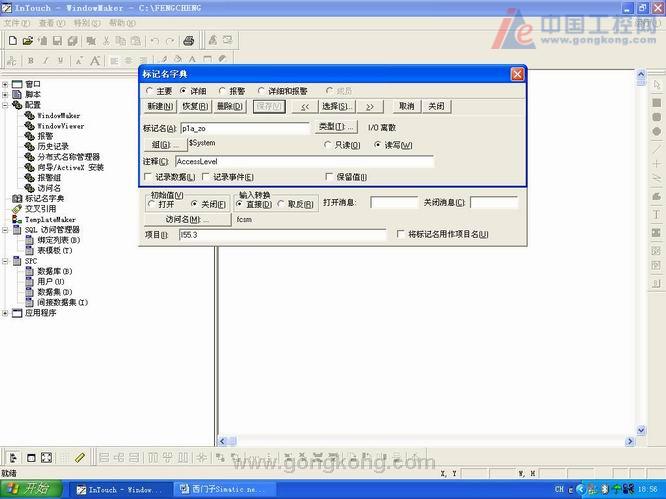This screenshot has height=499, width=666.
Task: Open the 查看 menu
Action: click(x=52, y=23)
